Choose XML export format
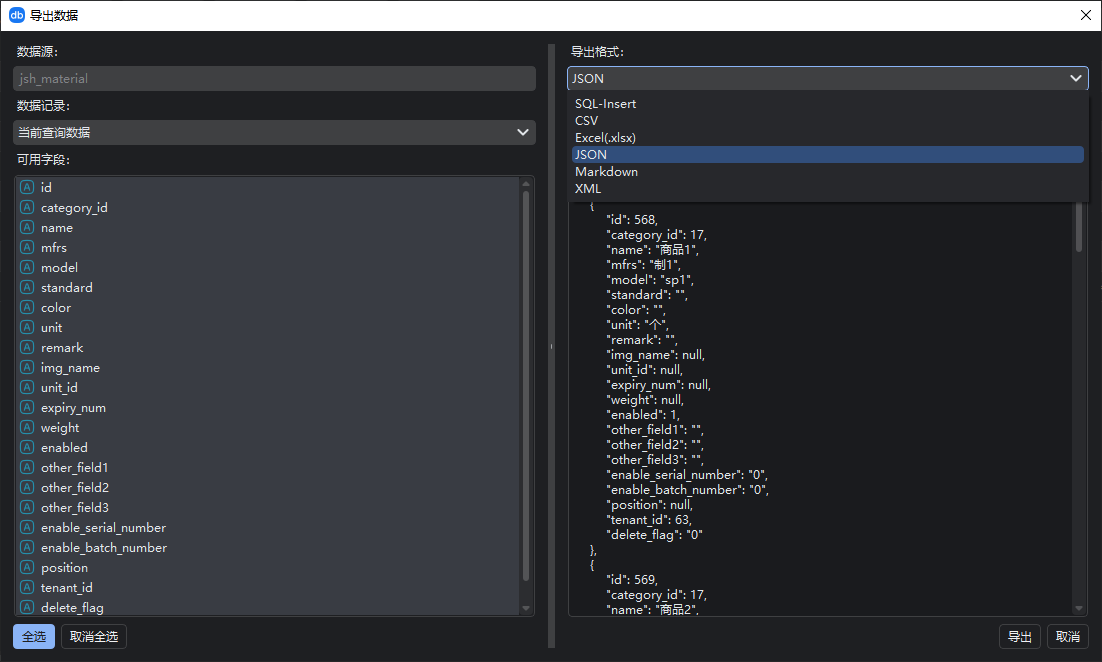The image size is (1102, 662). (827, 188)
